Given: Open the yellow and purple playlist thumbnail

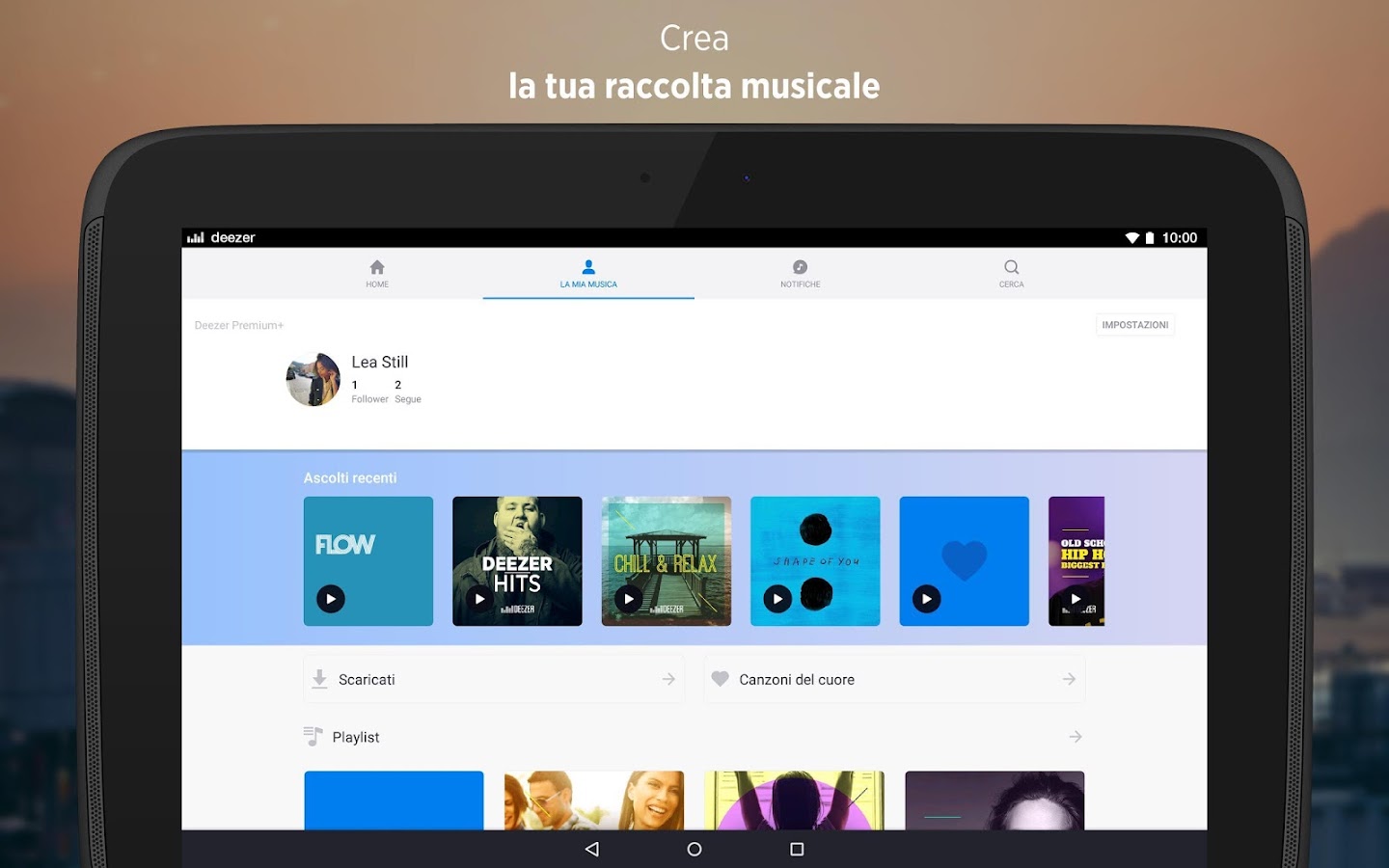Looking at the screenshot, I should coord(794,800).
